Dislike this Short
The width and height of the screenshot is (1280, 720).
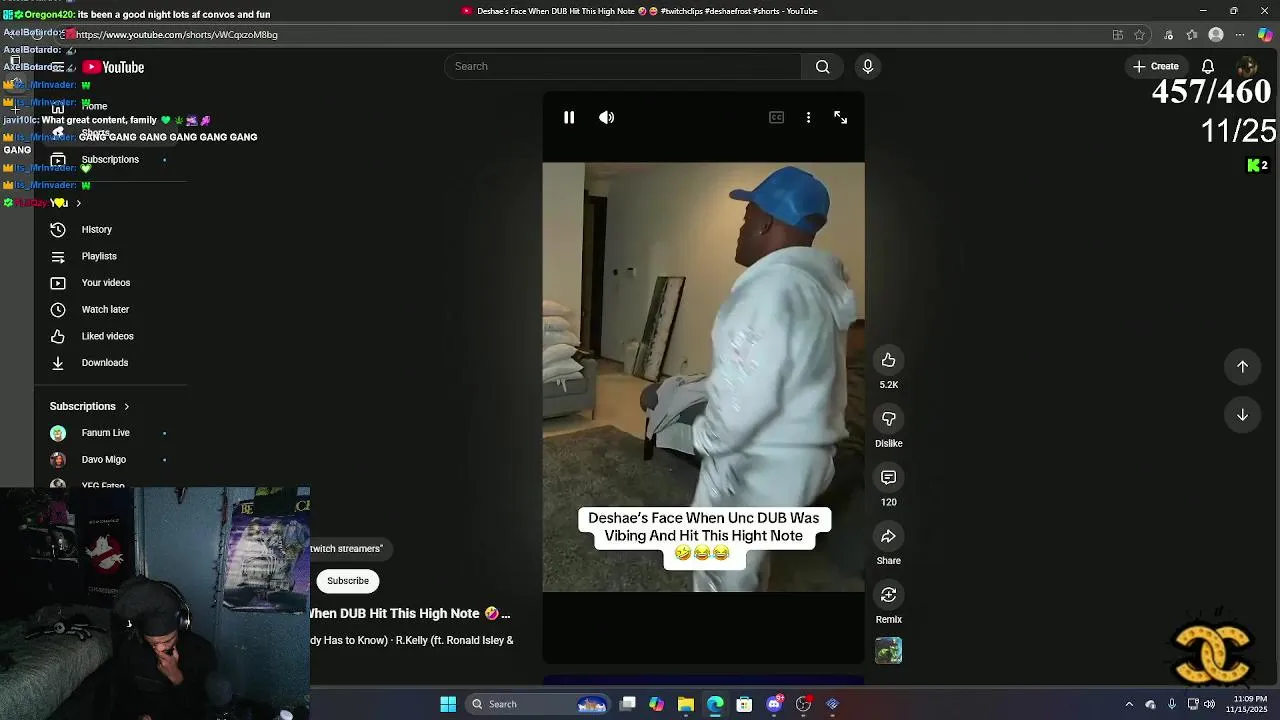click(x=888, y=419)
